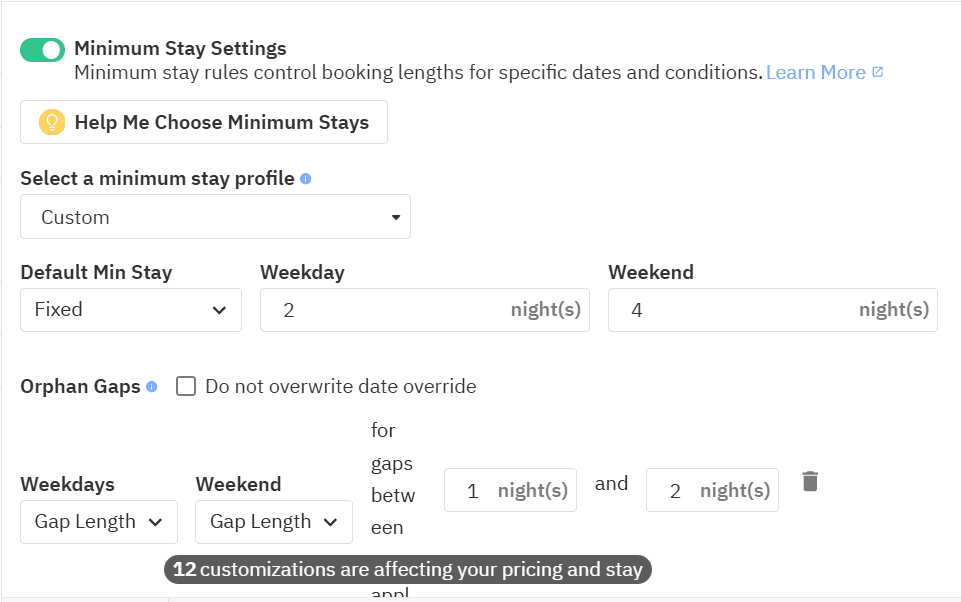Click the 'Do not overwrite date override' label

tap(340, 386)
